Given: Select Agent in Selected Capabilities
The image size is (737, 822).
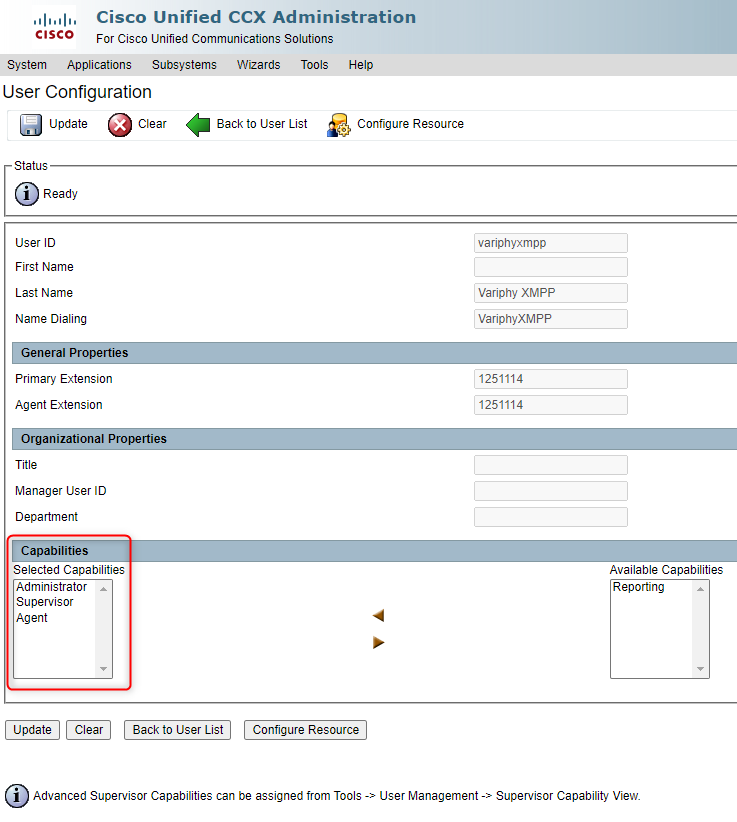Looking at the screenshot, I should point(31,618).
